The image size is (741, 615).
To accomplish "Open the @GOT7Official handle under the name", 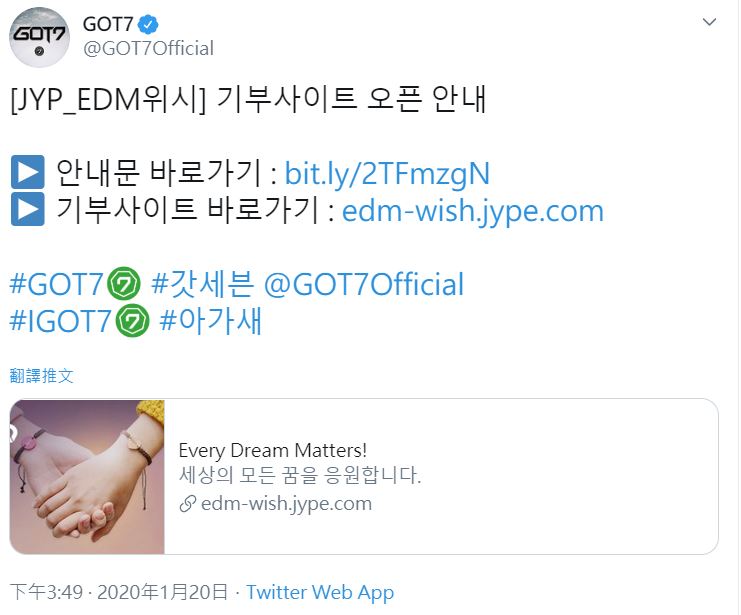I will pos(148,48).
